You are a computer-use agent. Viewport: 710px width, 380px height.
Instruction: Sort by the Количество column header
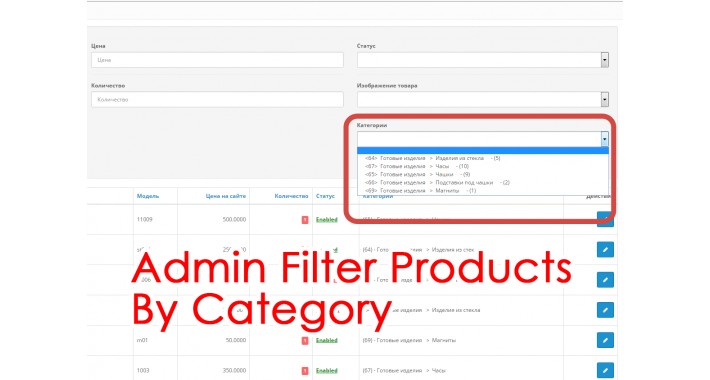pos(291,196)
